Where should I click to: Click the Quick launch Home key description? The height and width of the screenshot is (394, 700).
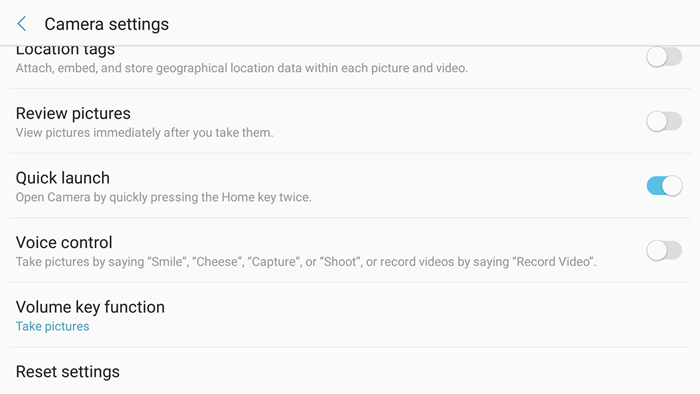click(x=164, y=197)
